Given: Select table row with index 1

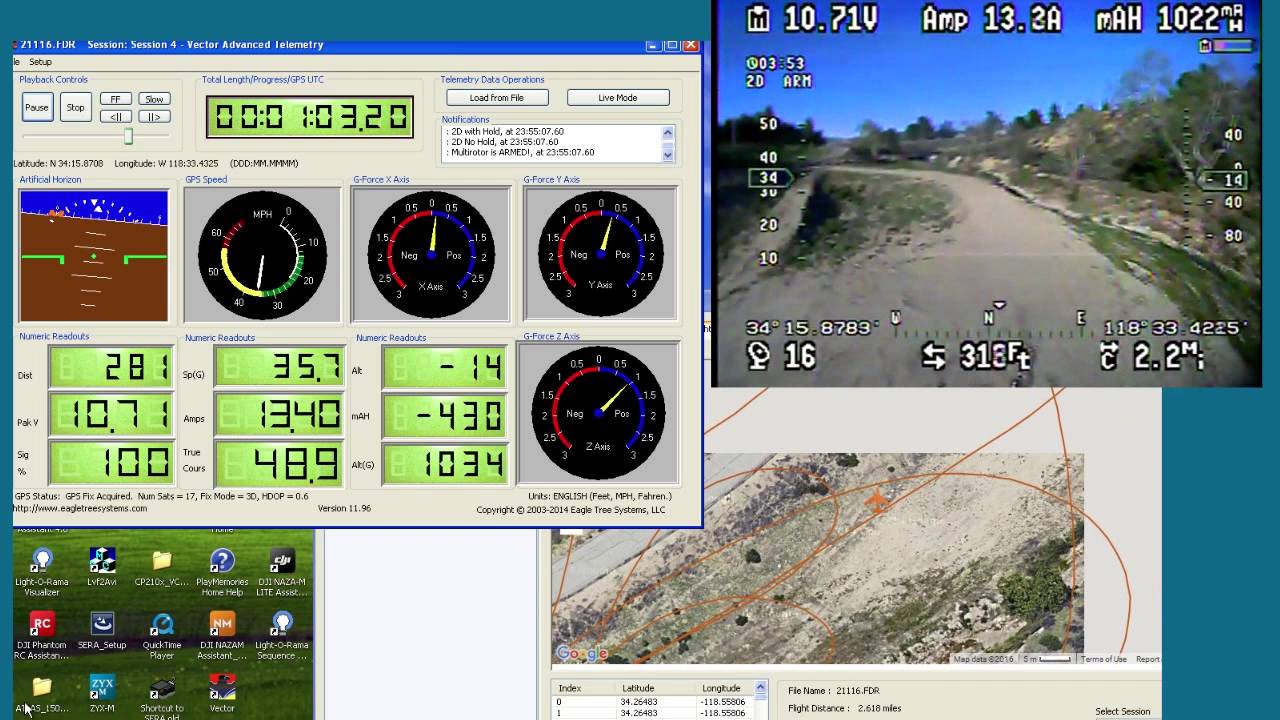Looking at the screenshot, I should 653,714.
